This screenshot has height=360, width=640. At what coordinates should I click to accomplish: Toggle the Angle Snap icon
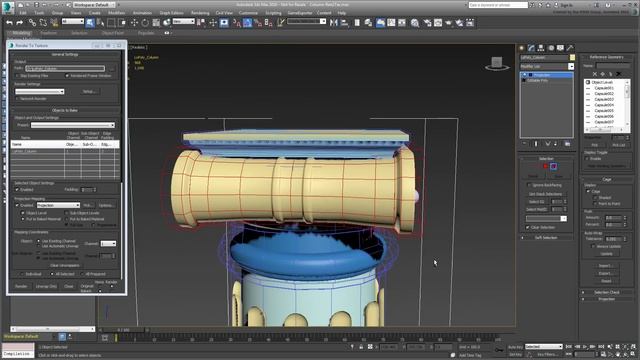tap(248, 23)
